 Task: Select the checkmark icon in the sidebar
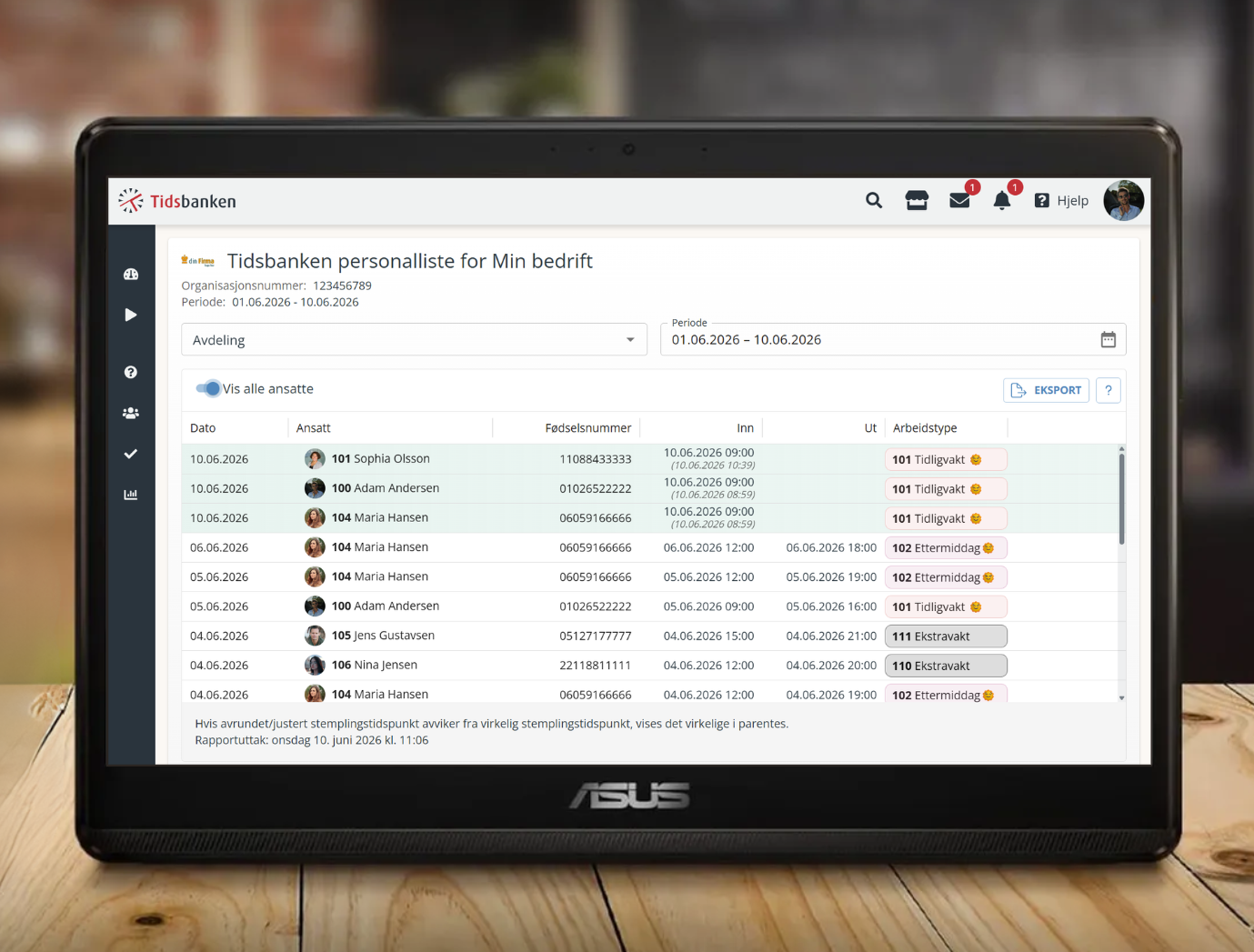coord(131,454)
